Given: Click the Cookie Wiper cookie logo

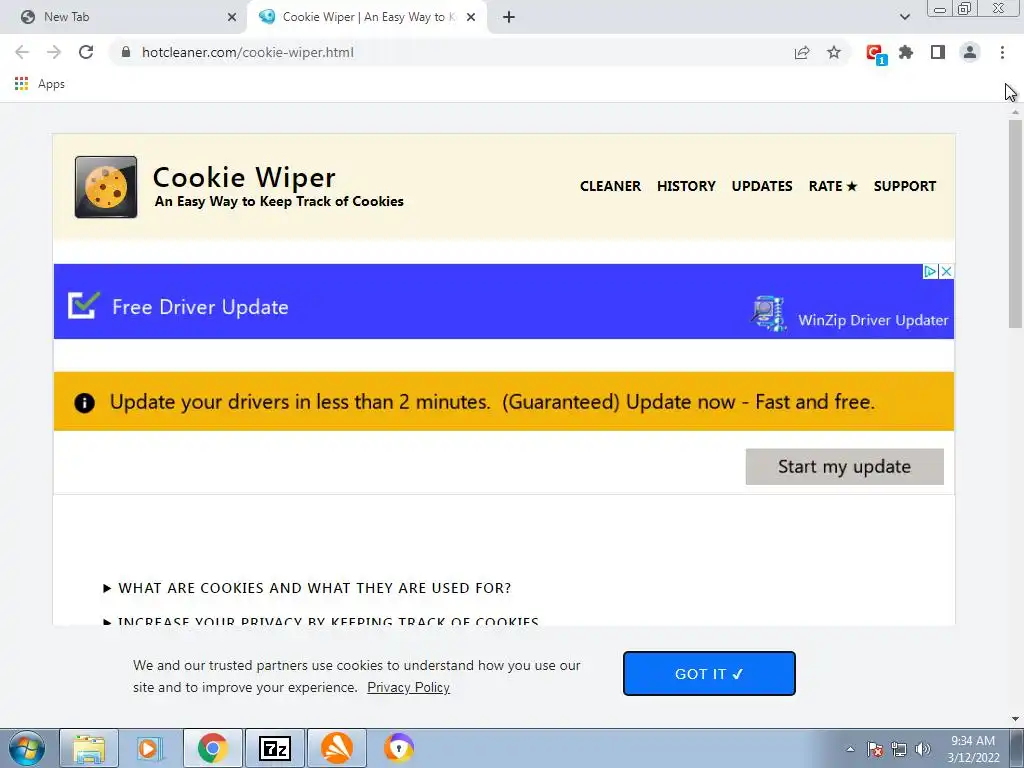Looking at the screenshot, I should click(106, 187).
